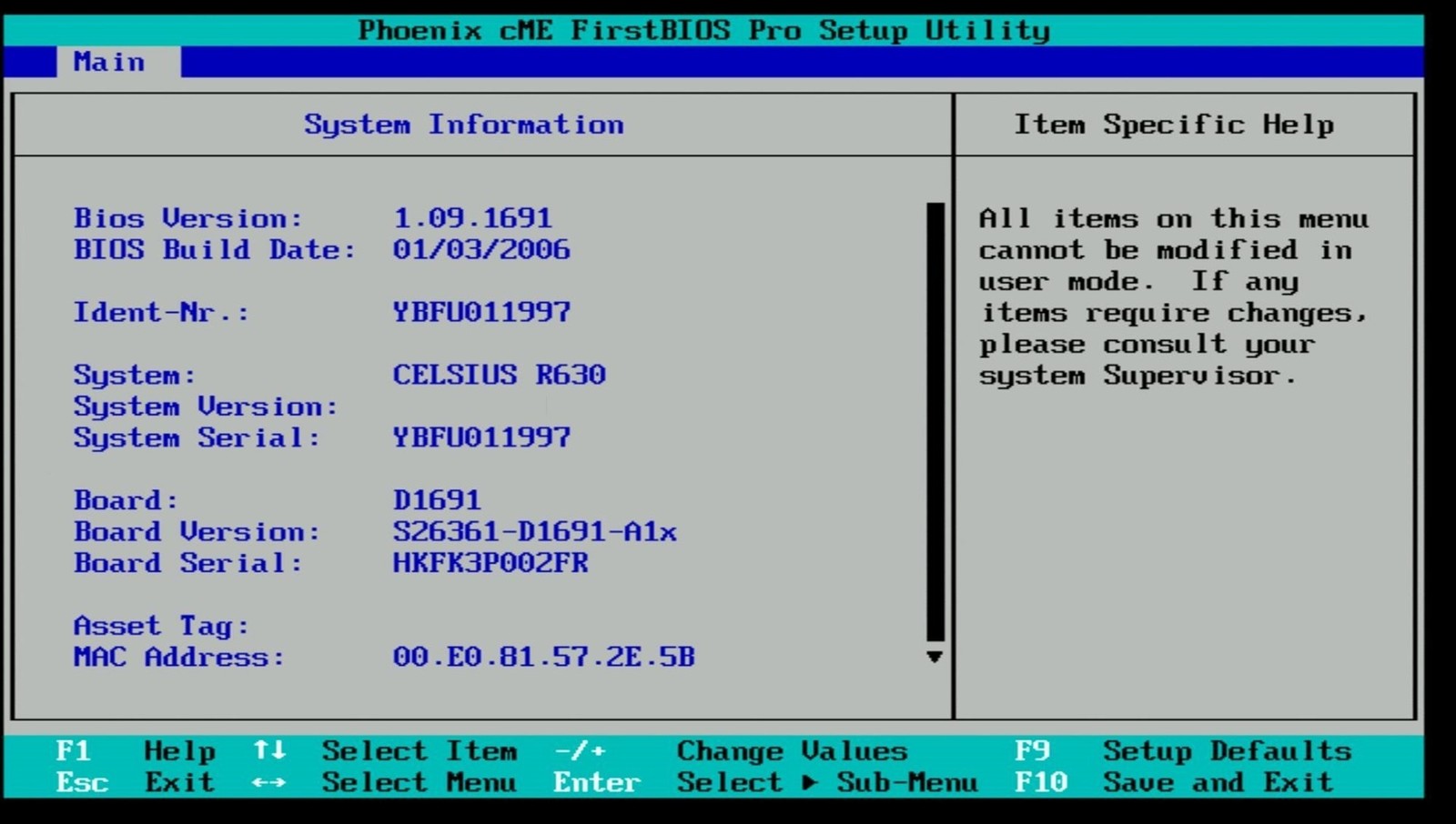
Task: Click the F1 key legend
Action: coord(73,751)
